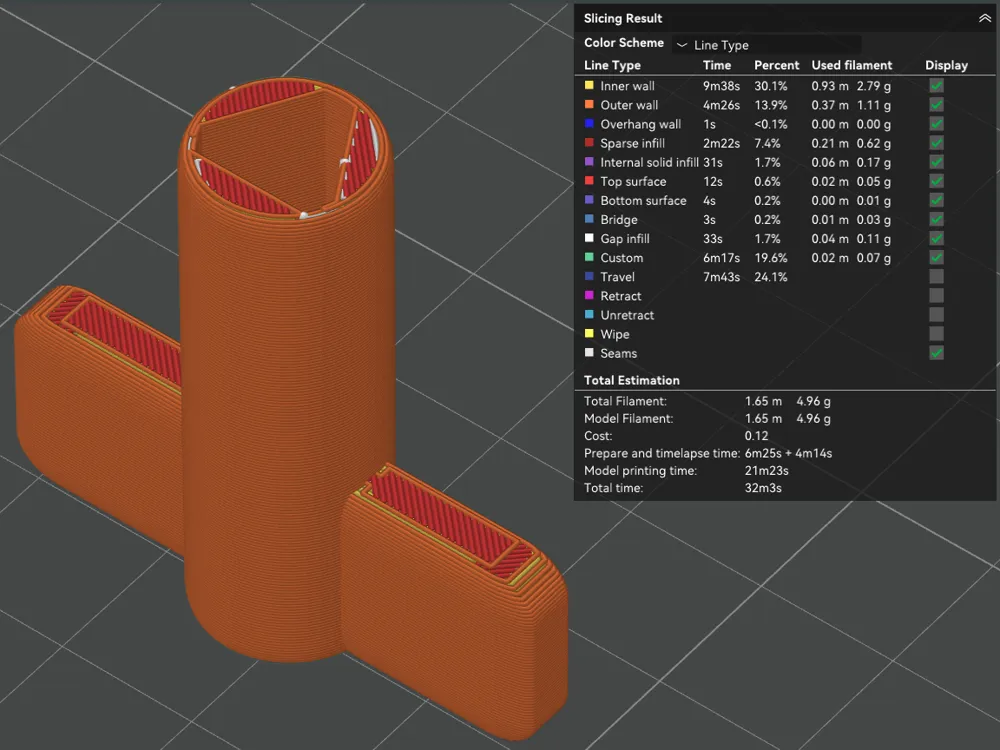Click the 'Time' column header
Image resolution: width=1000 pixels, height=750 pixels.
(x=717, y=65)
